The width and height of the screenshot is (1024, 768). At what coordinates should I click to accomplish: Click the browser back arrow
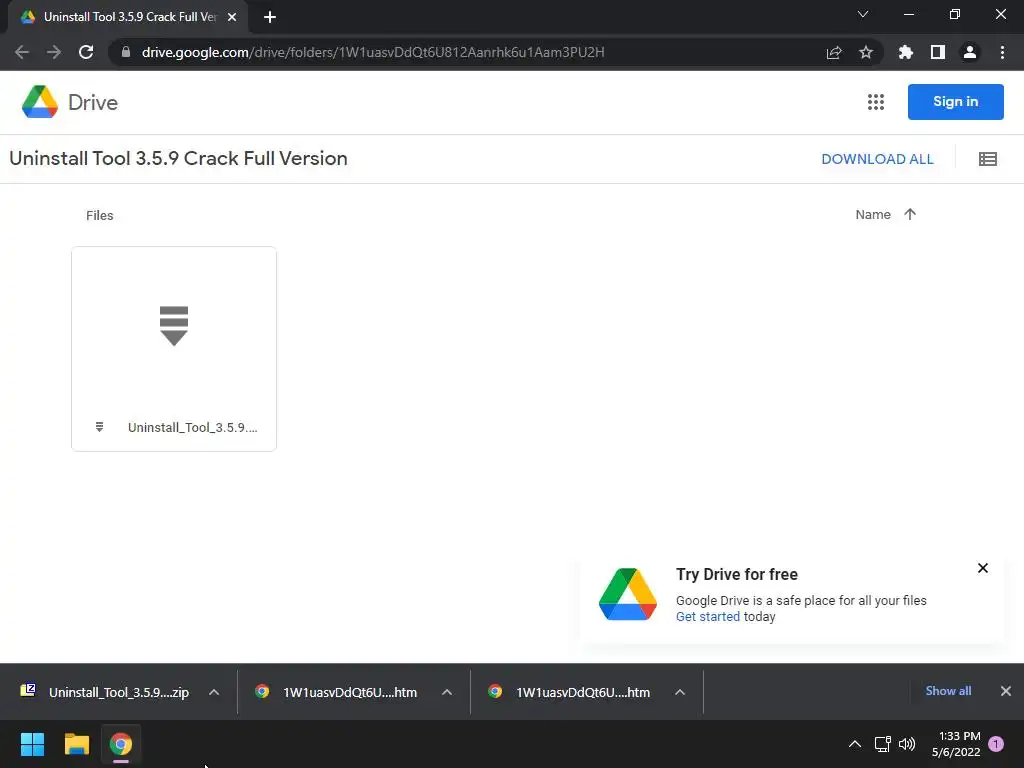coord(22,52)
